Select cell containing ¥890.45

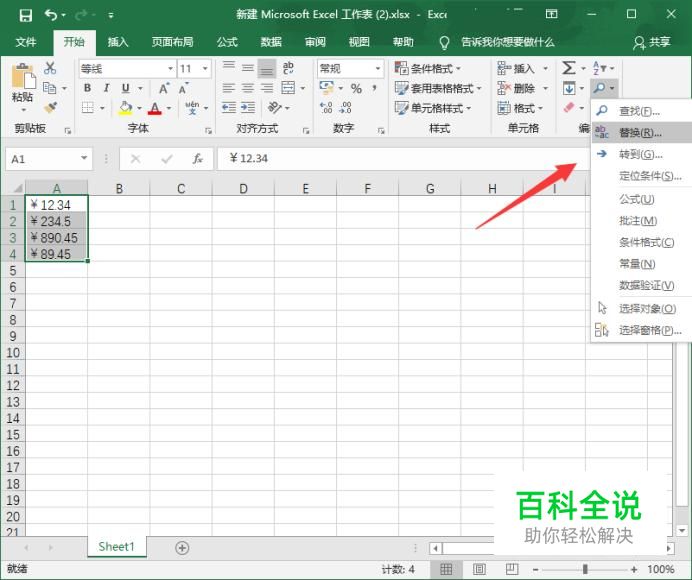56,237
